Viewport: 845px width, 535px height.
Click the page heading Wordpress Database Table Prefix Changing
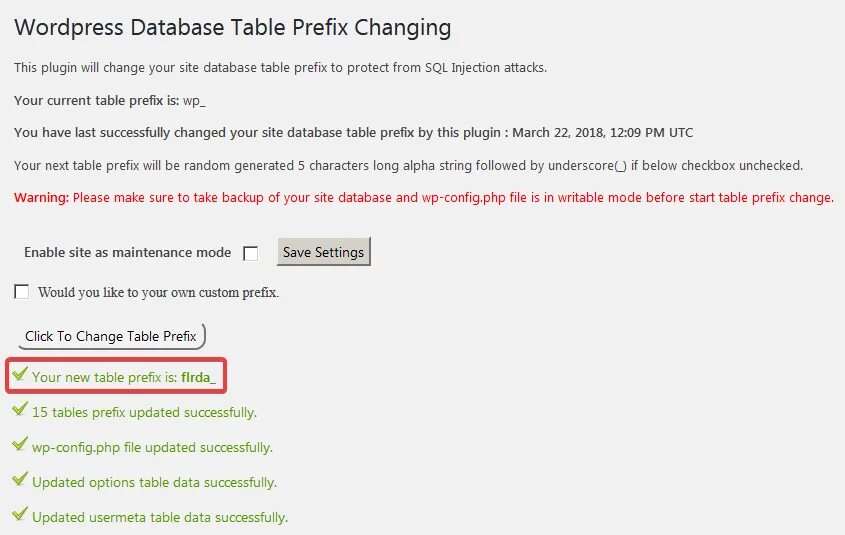point(233,27)
